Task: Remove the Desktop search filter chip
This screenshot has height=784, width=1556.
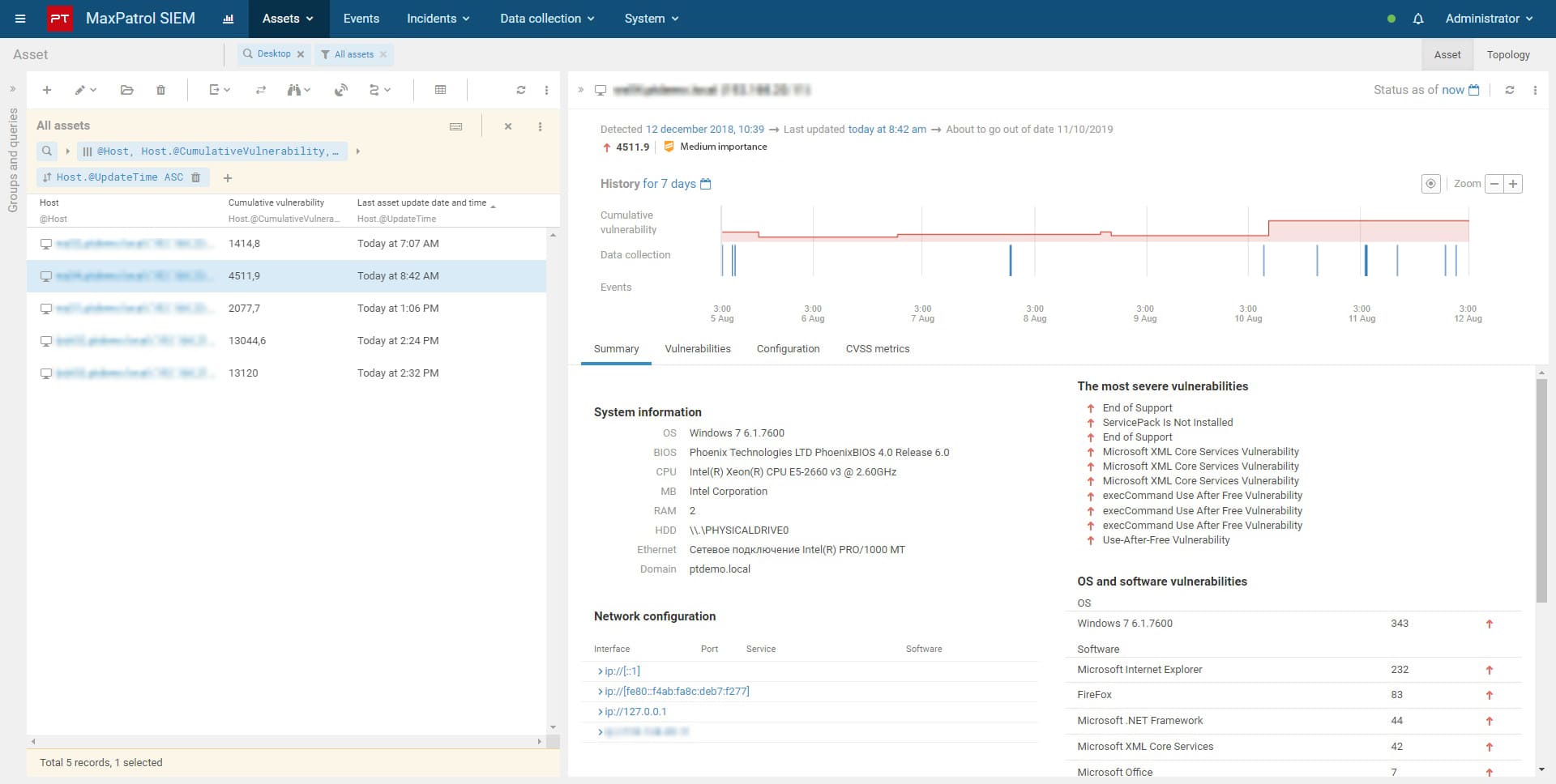Action: (301, 54)
